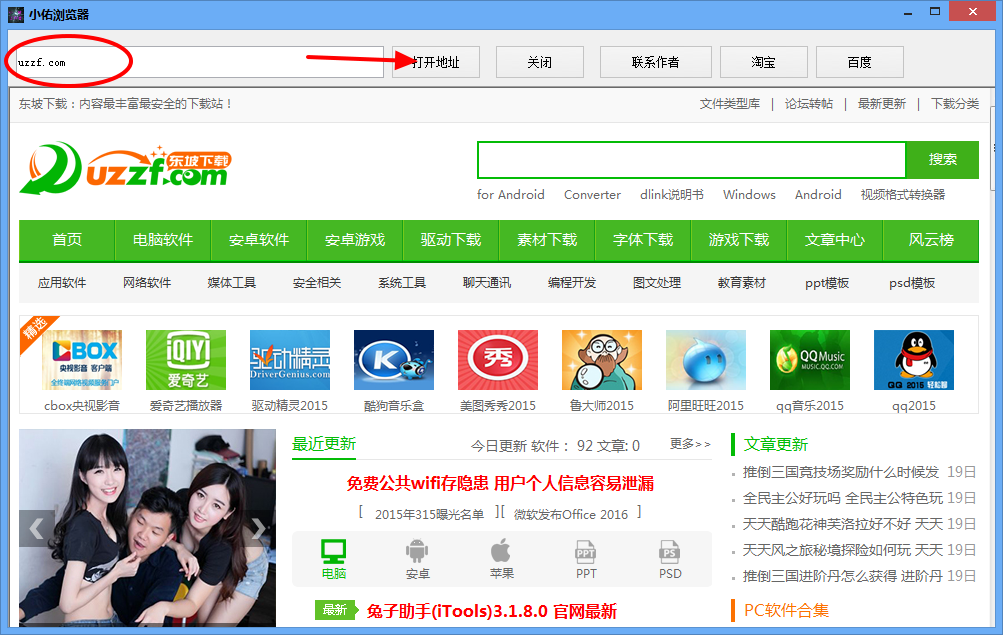The width and height of the screenshot is (1003, 635).
Task: Open the 安全相关 subcategory link
Action: click(x=317, y=283)
